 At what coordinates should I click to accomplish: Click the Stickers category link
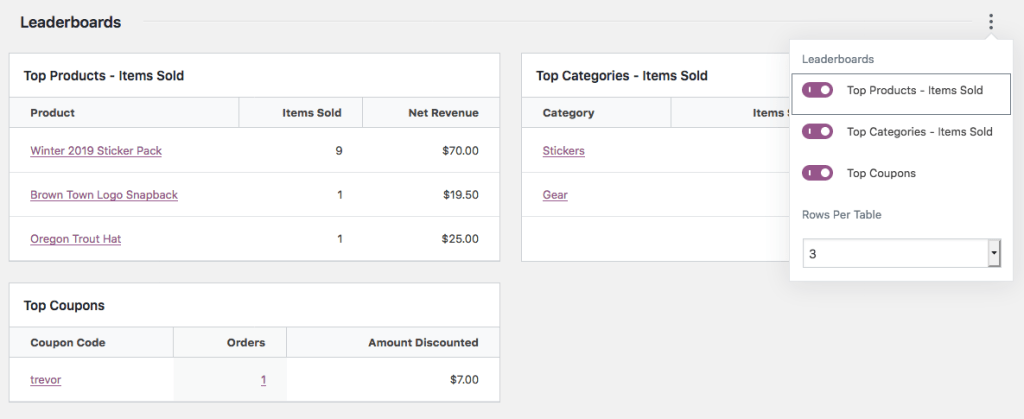[564, 151]
